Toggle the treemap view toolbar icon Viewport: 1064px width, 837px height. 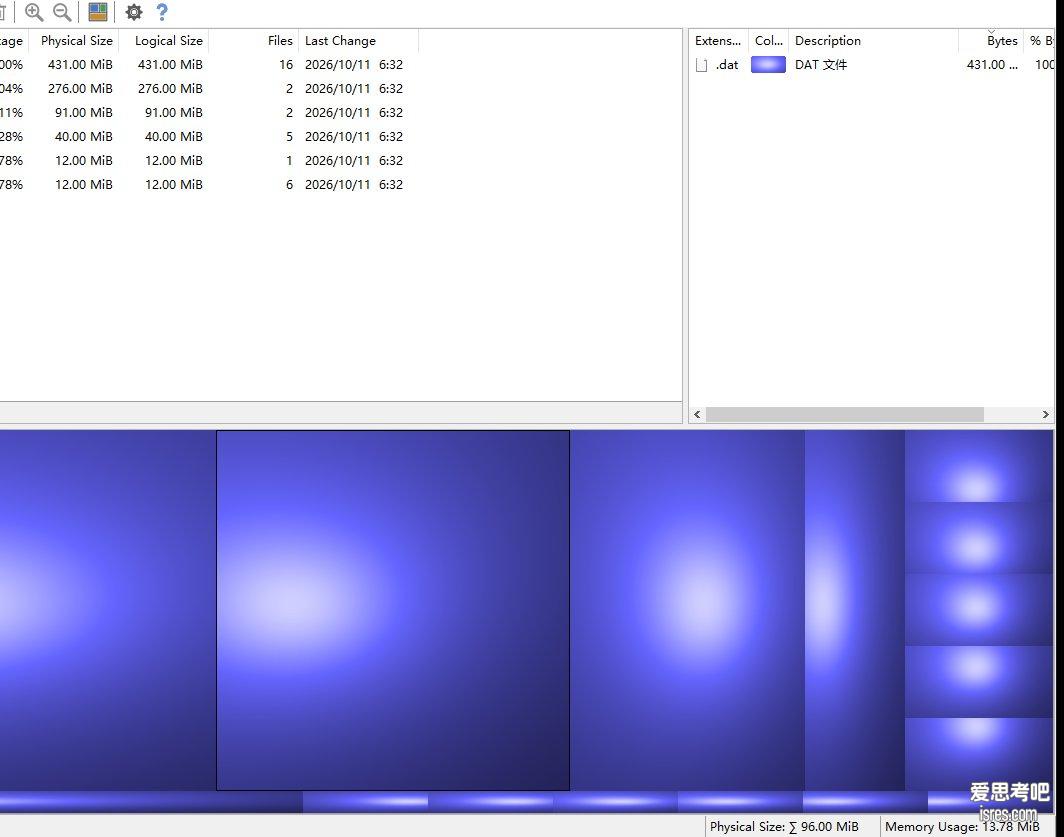(x=98, y=12)
